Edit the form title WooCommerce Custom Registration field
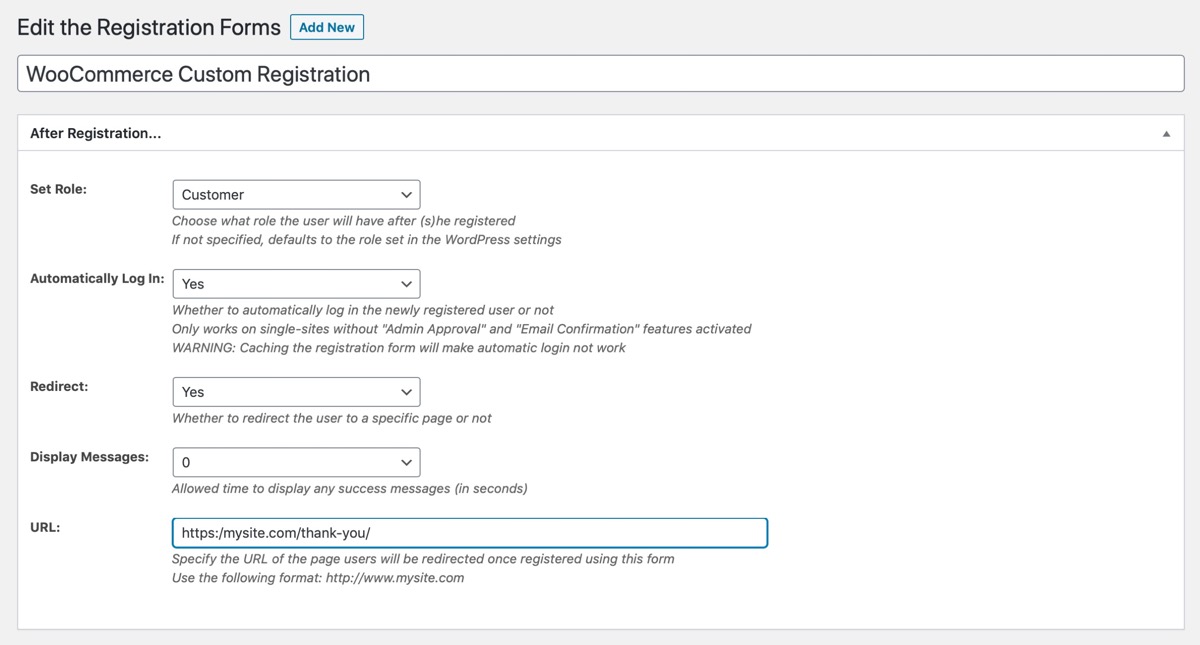The height and width of the screenshot is (645, 1200). (600, 74)
